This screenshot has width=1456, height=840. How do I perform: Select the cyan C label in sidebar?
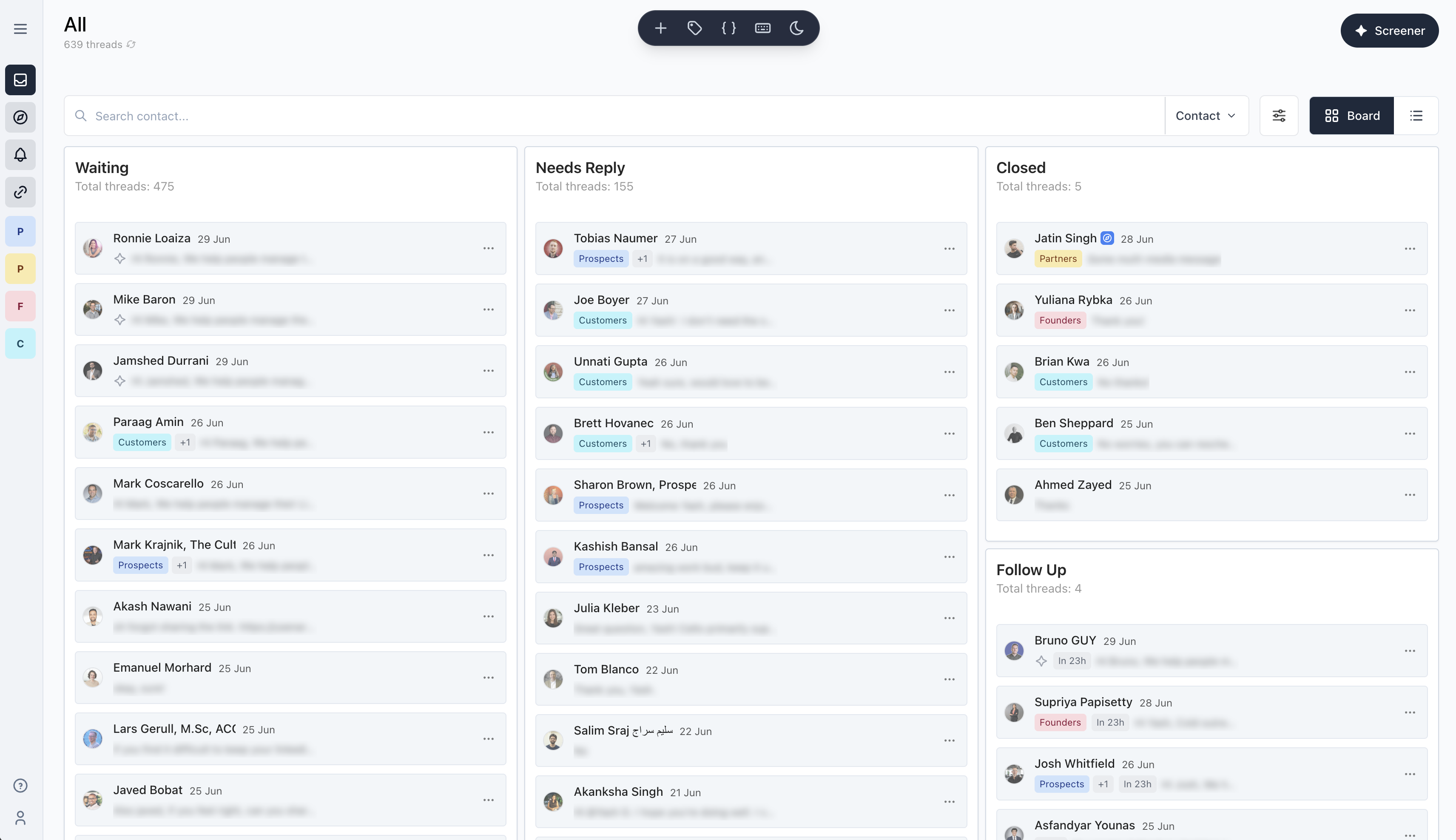(20, 344)
